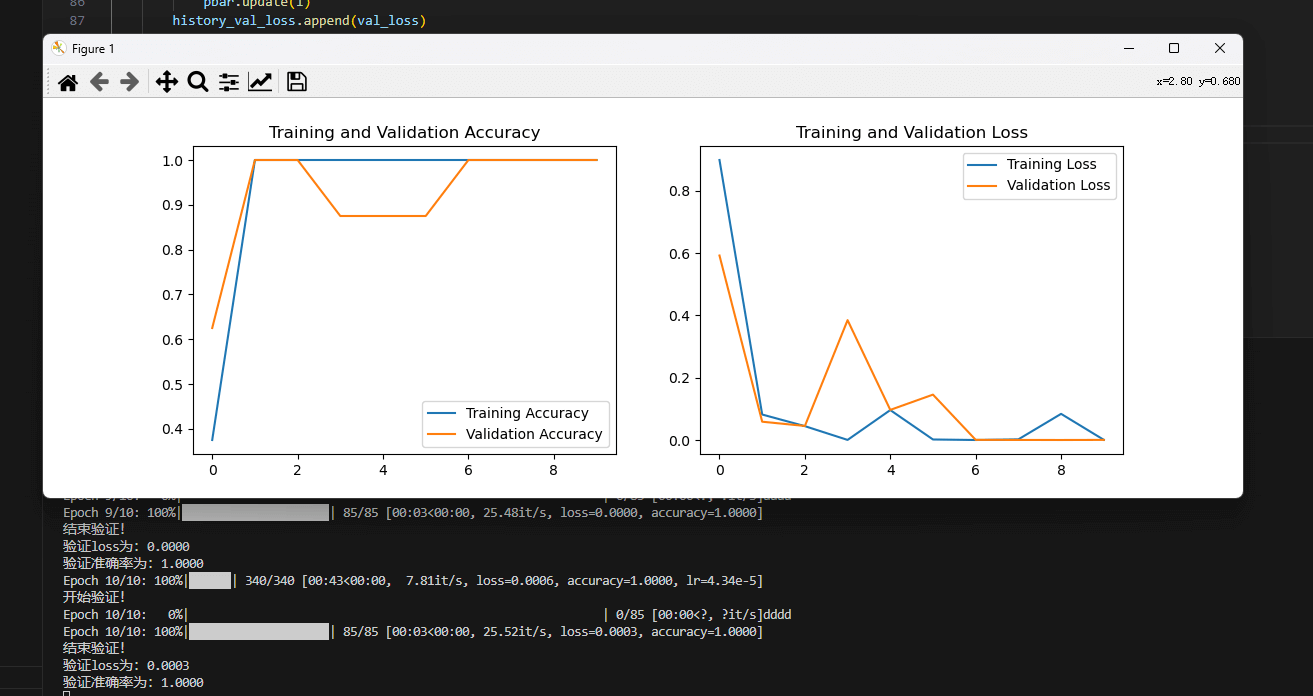Toggle the Pan tool with four-arrow icon

pyautogui.click(x=167, y=82)
